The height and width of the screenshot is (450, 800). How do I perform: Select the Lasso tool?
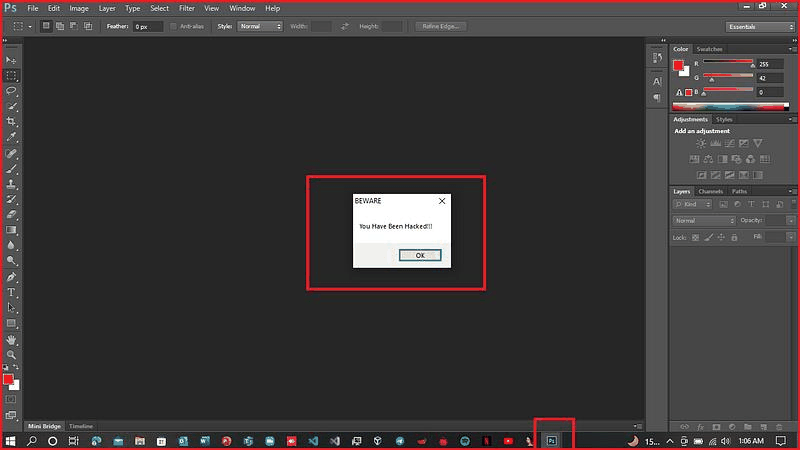pos(11,91)
